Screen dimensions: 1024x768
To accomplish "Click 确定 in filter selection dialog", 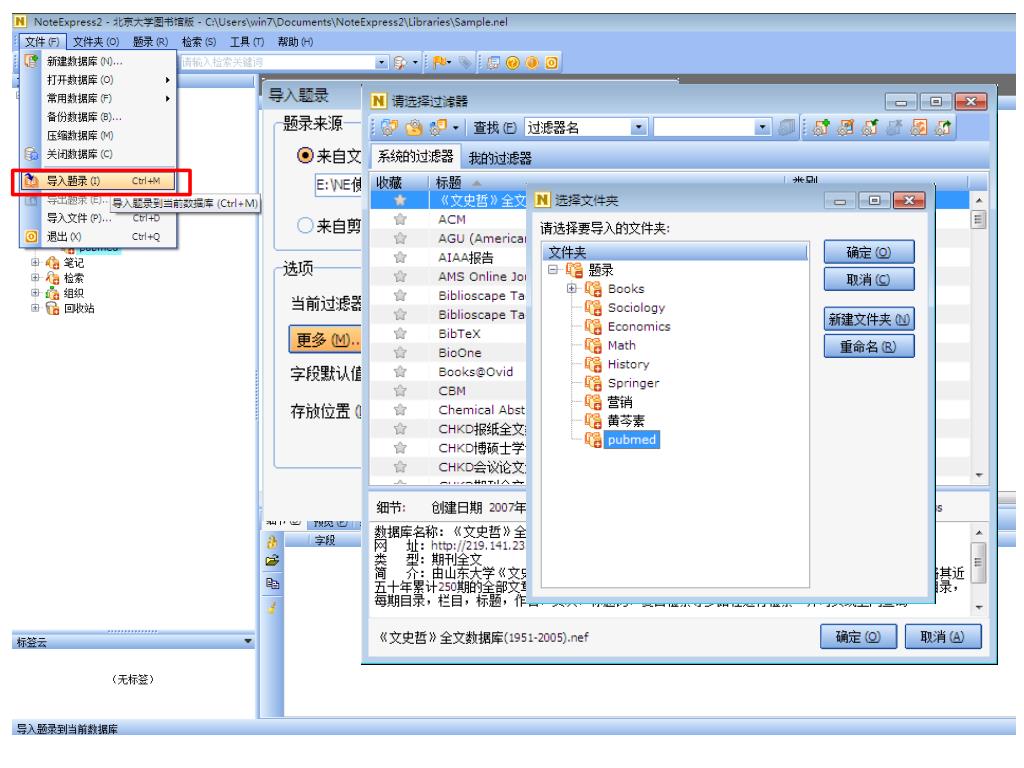I will tap(858, 637).
